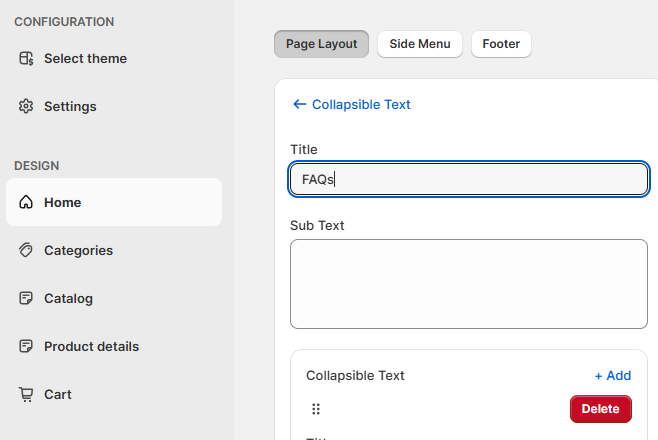The height and width of the screenshot is (440, 658).
Task: Click the Settings gear icon
Action: pyautogui.click(x=26, y=106)
